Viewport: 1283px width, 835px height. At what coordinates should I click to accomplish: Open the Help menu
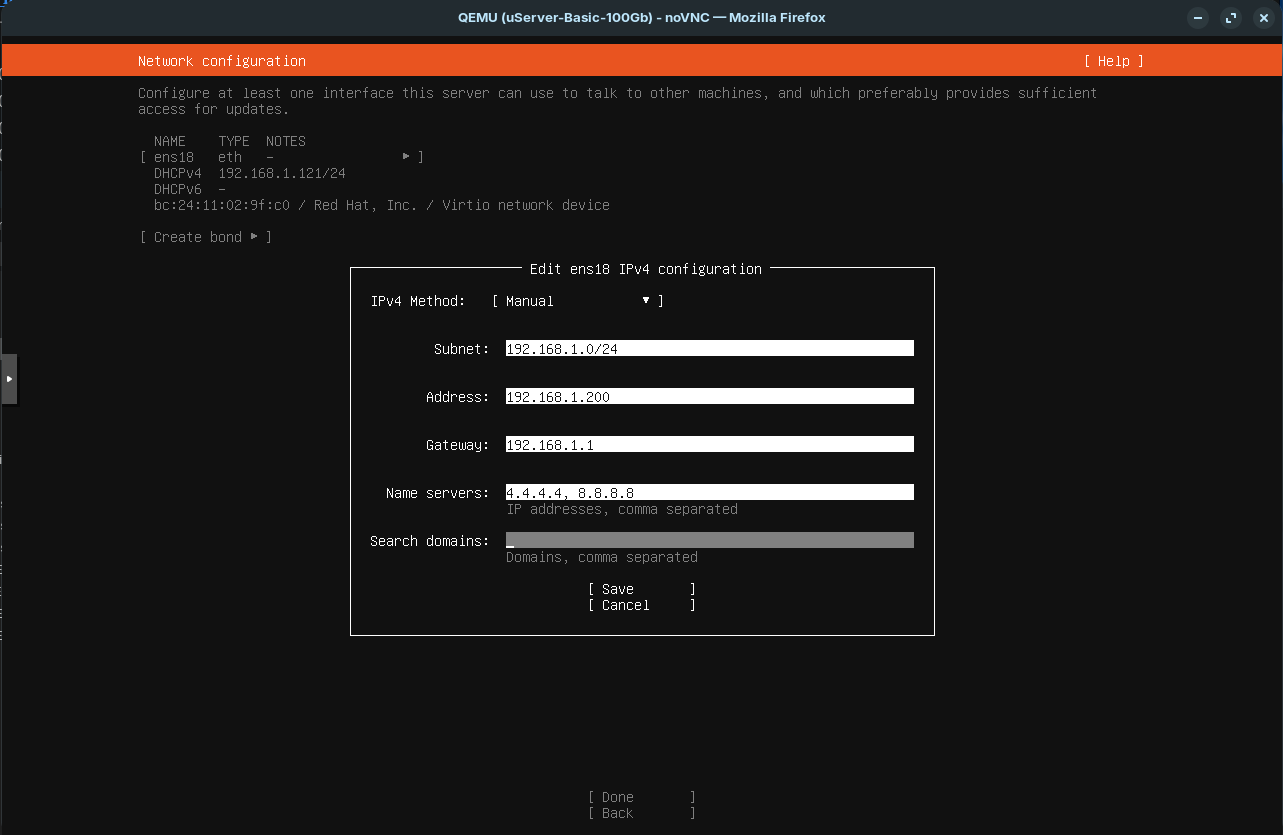pos(1113,61)
